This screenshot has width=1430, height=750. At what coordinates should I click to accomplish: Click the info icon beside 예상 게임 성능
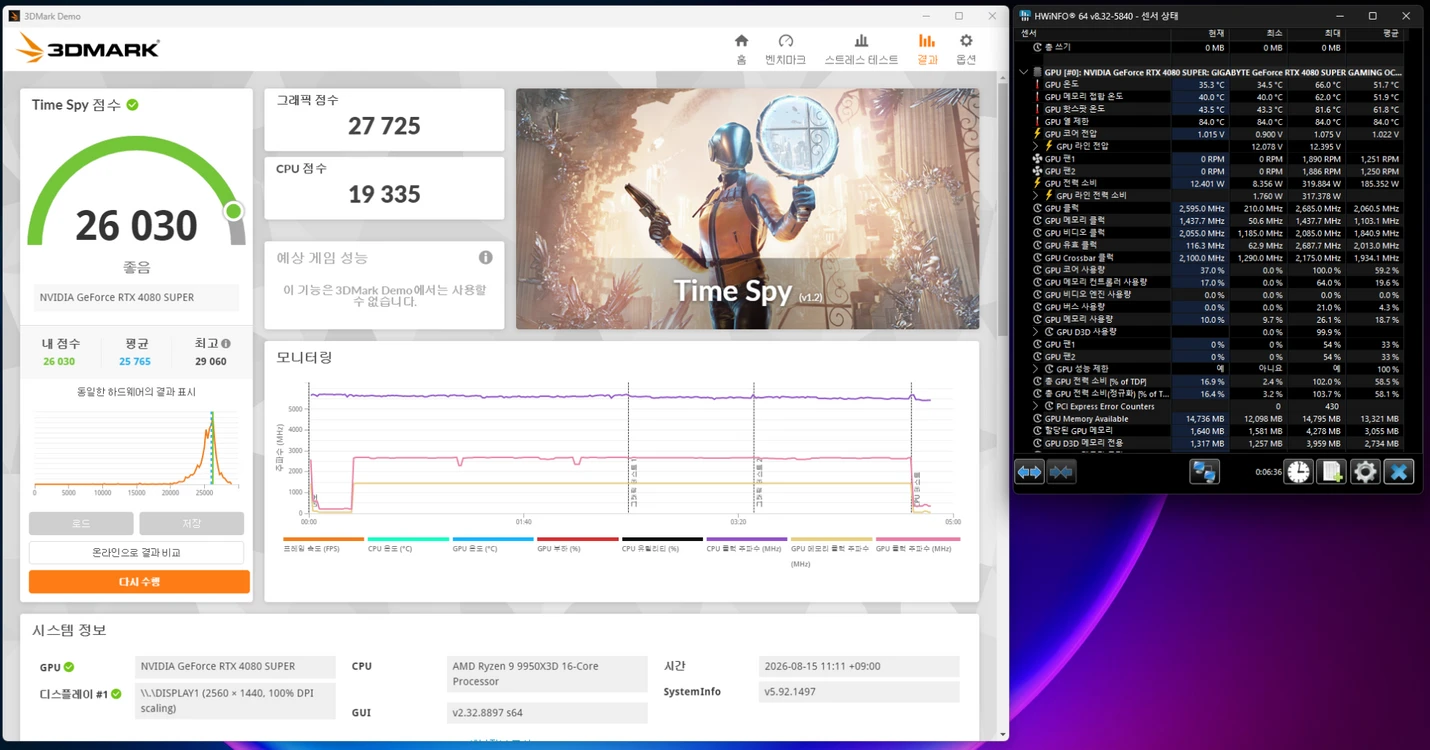(x=486, y=257)
